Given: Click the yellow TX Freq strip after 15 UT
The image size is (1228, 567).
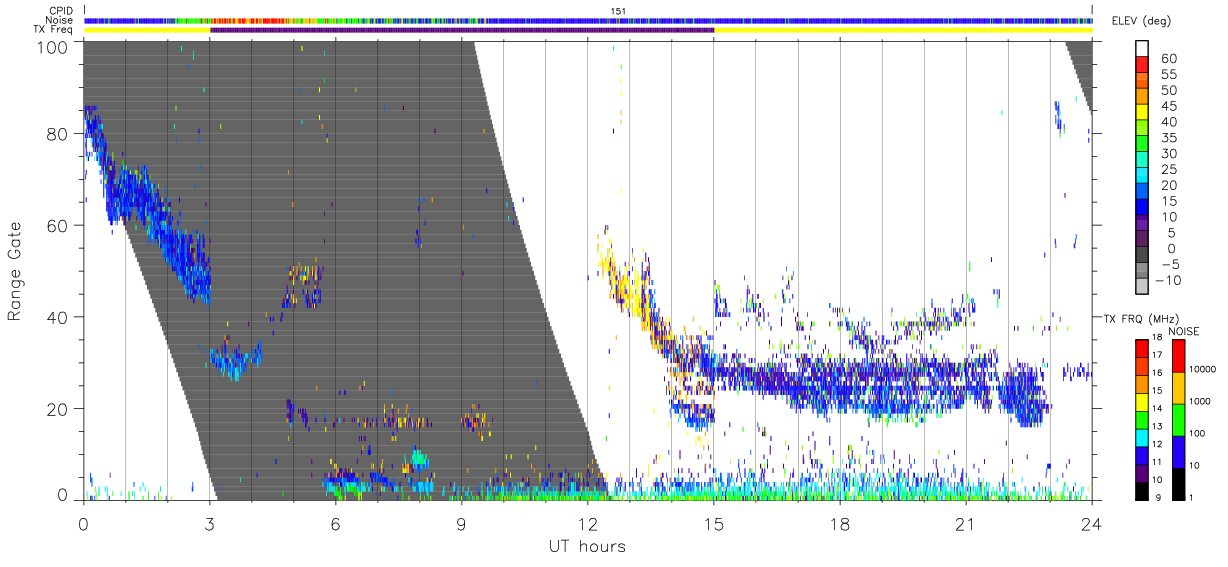Looking at the screenshot, I should [903, 30].
